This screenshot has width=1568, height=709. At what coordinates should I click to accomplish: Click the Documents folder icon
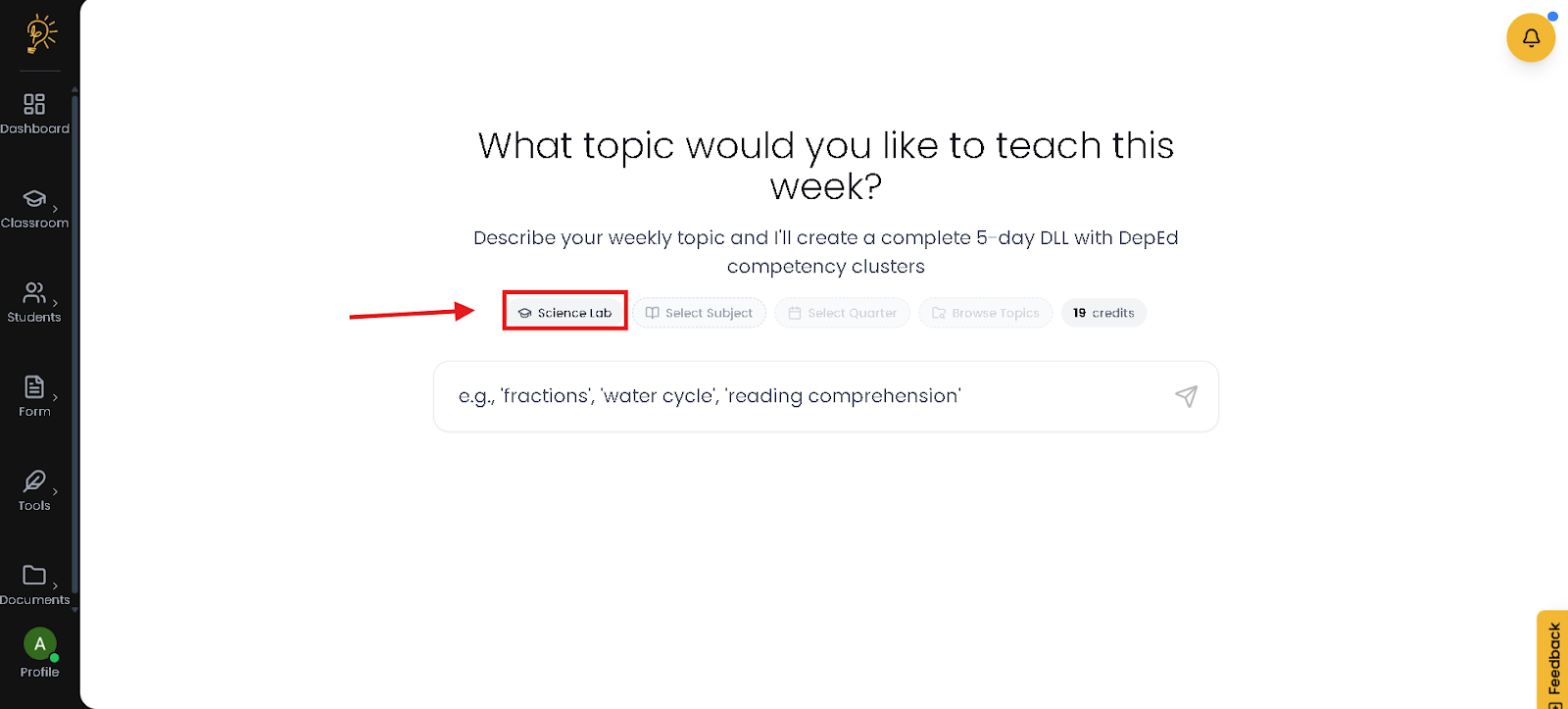(34, 575)
